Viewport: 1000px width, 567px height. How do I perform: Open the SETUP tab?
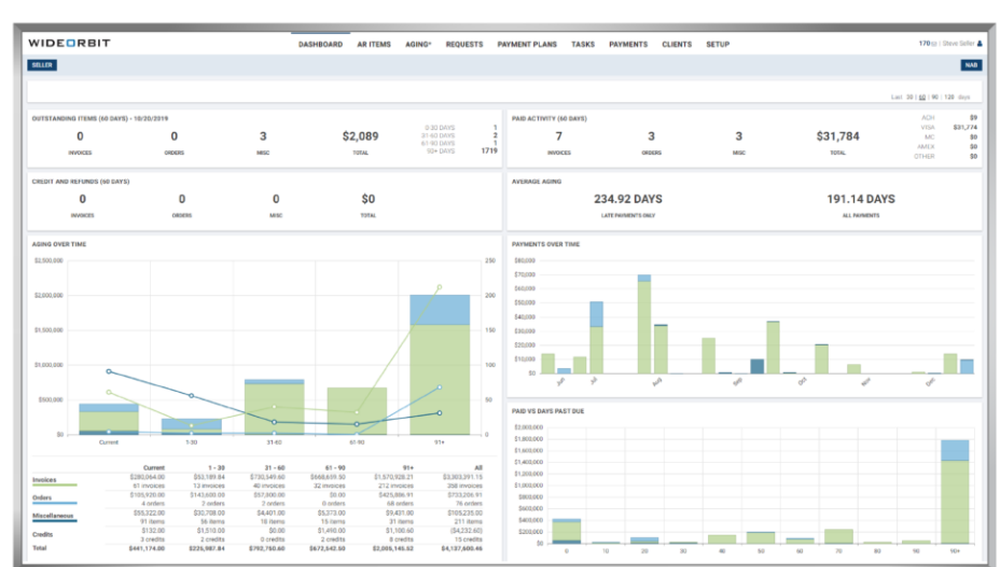coord(717,45)
